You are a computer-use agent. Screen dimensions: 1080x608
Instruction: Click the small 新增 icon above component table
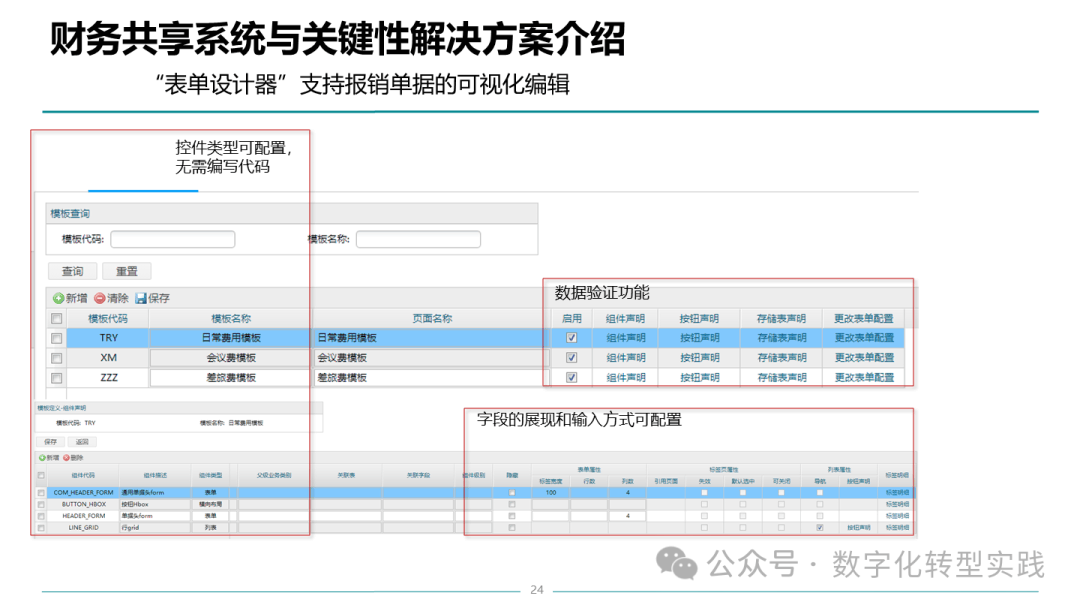(x=42, y=458)
